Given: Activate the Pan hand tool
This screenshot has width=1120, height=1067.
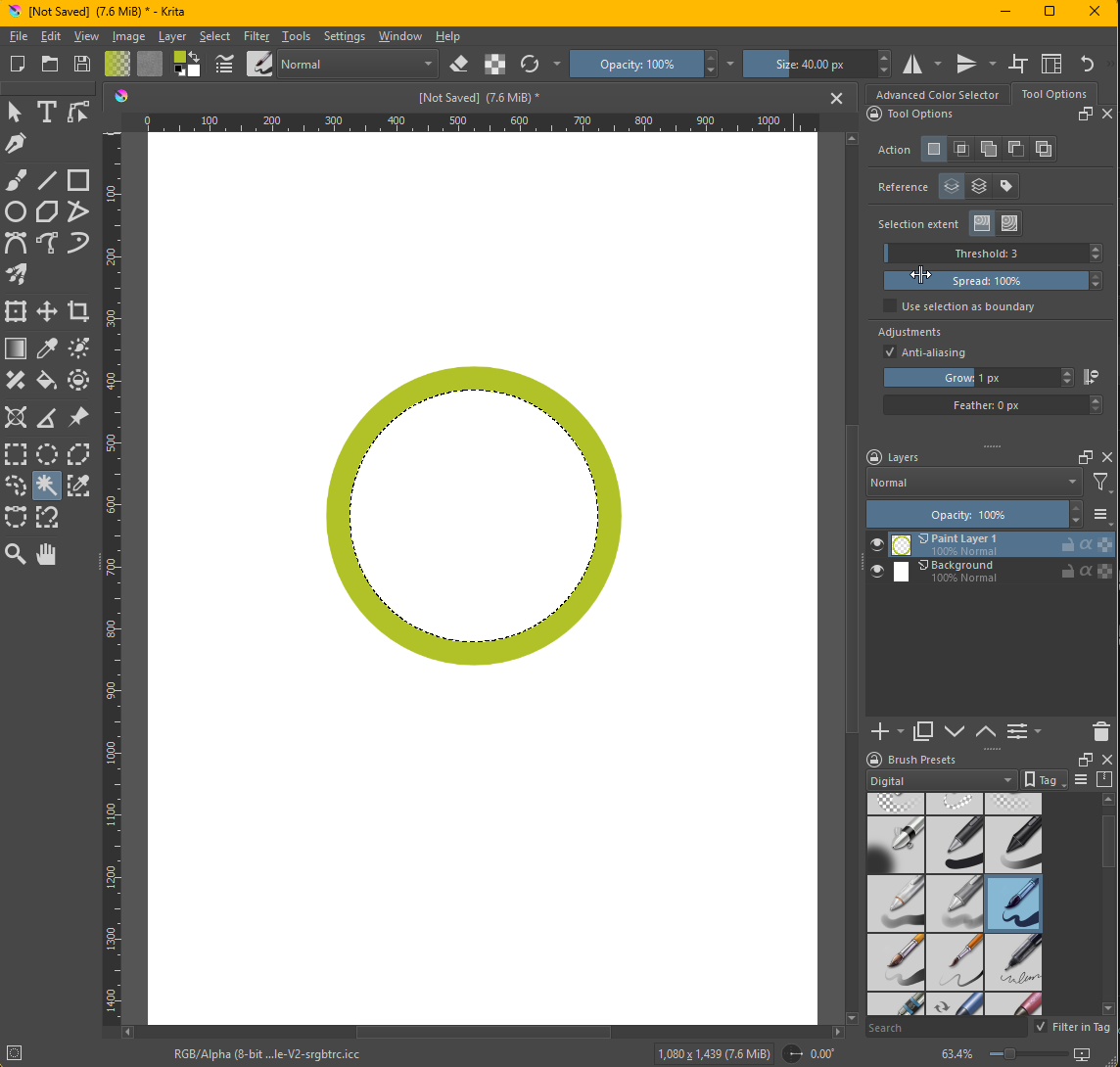Looking at the screenshot, I should click(x=46, y=554).
